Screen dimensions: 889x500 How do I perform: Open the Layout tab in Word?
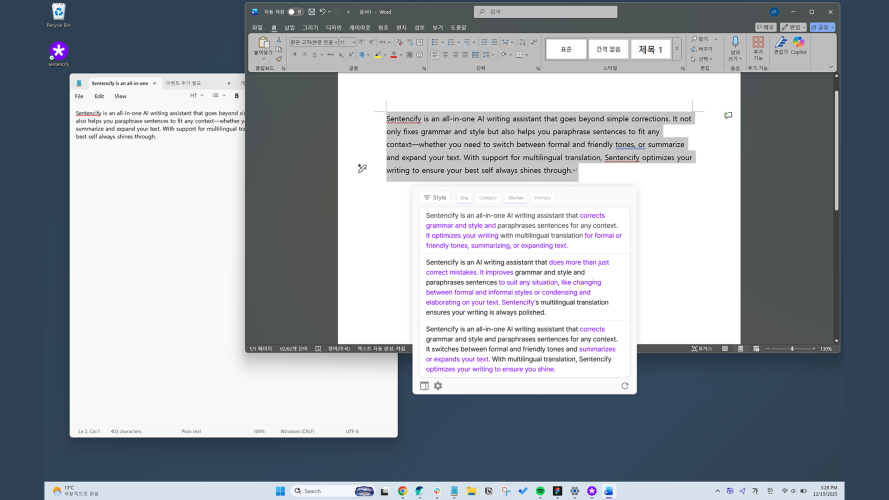(x=359, y=27)
